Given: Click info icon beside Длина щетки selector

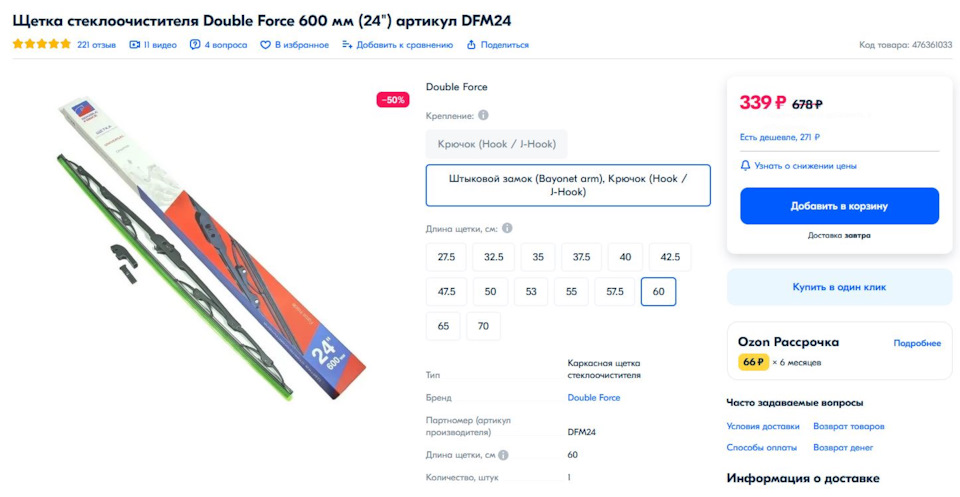Looking at the screenshot, I should click(x=507, y=229).
